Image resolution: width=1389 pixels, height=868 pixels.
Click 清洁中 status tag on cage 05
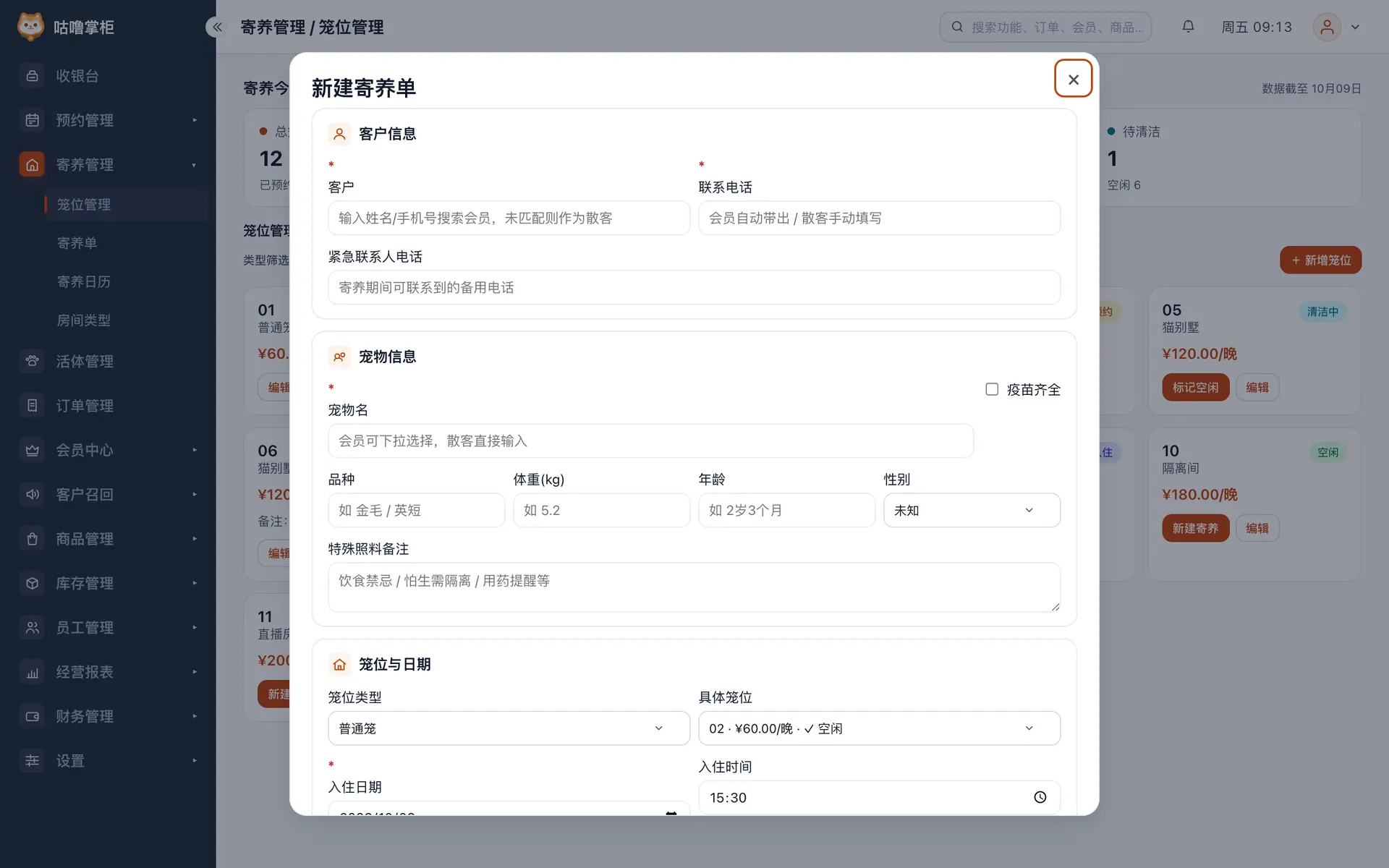[x=1322, y=312]
